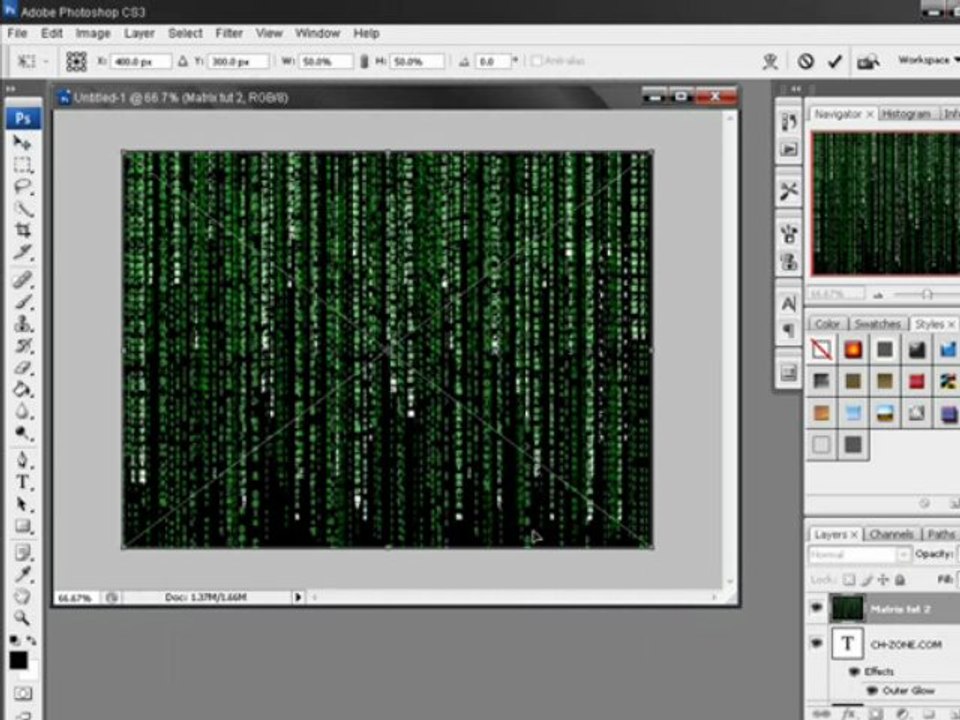960x720 pixels.
Task: Toggle lock transparent pixels in Layers panel
Action: click(849, 579)
